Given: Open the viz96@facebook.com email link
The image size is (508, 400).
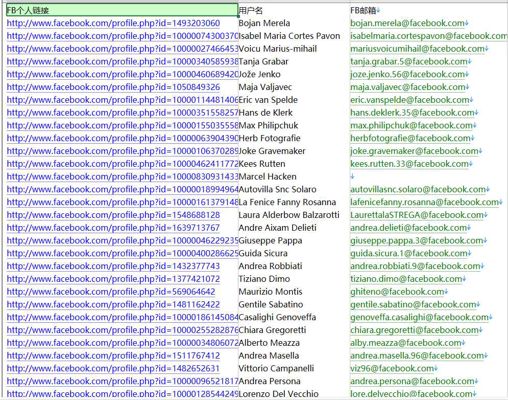Looking at the screenshot, I should tap(392, 369).
